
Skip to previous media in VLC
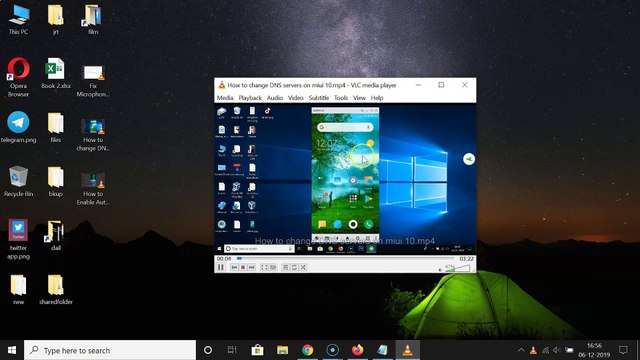[x=234, y=267]
